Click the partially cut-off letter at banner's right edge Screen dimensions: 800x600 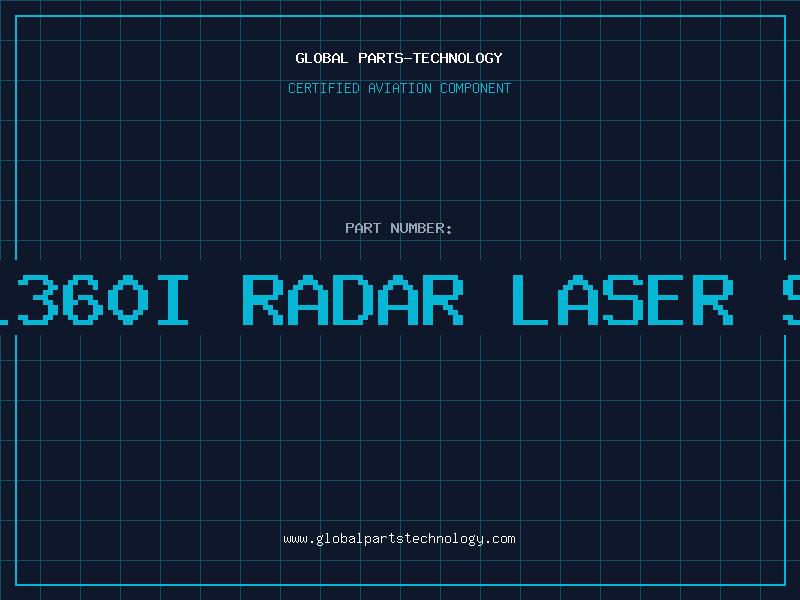click(792, 299)
